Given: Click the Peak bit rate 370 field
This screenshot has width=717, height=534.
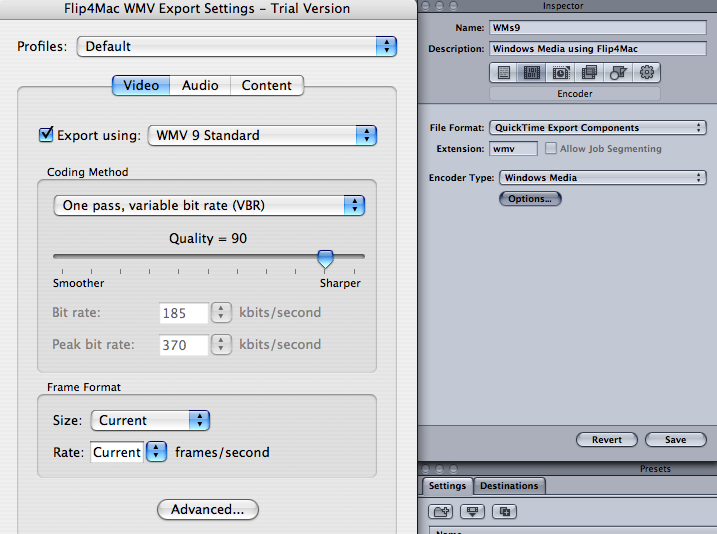Looking at the screenshot, I should (184, 345).
